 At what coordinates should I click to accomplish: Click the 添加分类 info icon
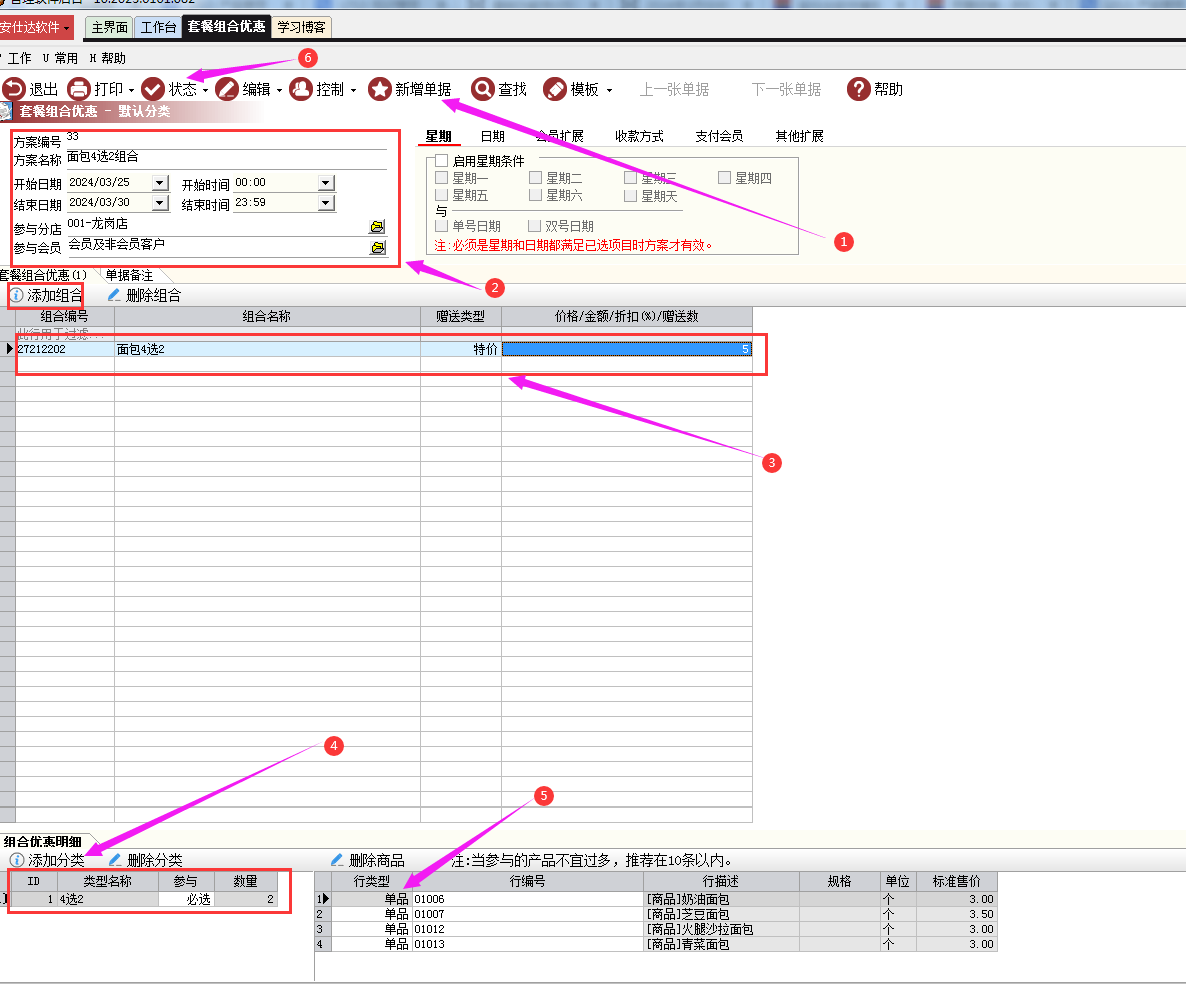coord(17,860)
